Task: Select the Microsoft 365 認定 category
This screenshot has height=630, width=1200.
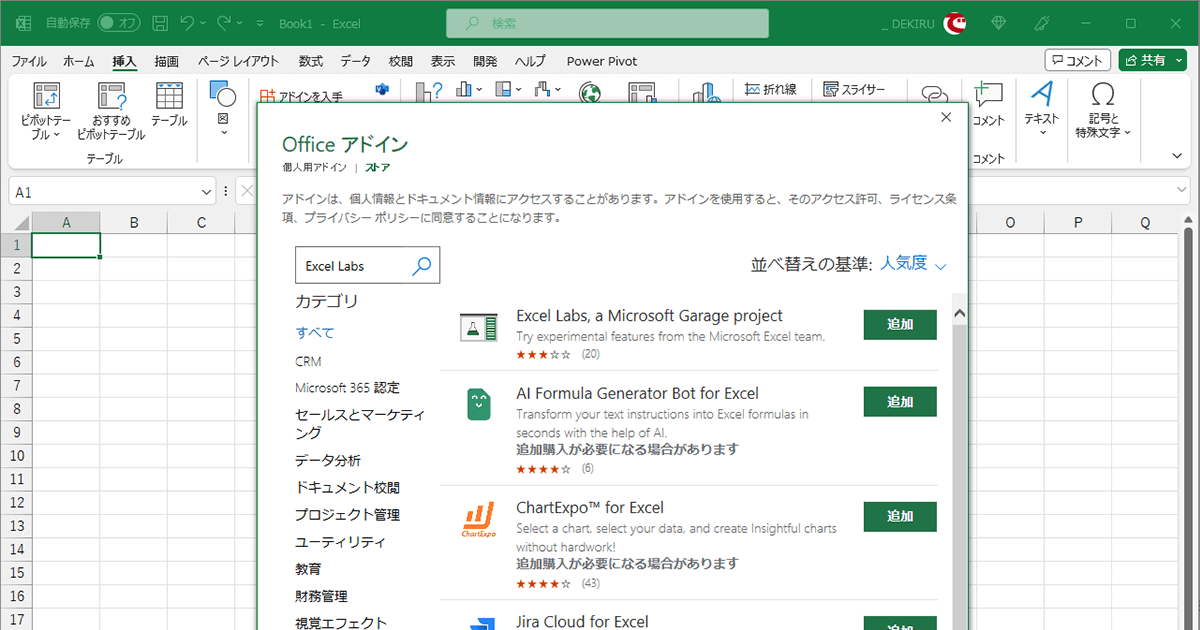Action: click(x=347, y=388)
